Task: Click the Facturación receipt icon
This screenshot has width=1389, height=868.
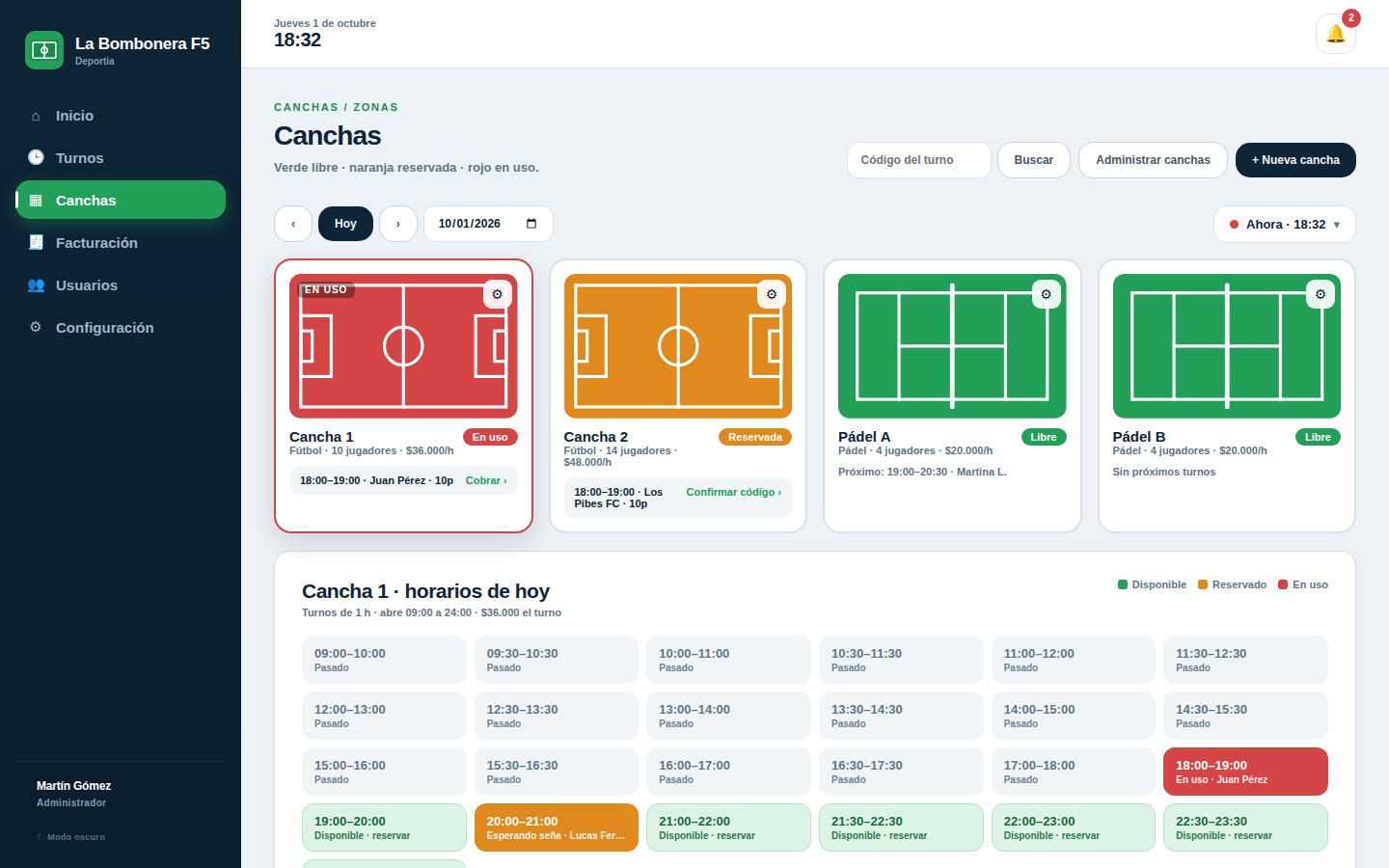Action: click(36, 242)
